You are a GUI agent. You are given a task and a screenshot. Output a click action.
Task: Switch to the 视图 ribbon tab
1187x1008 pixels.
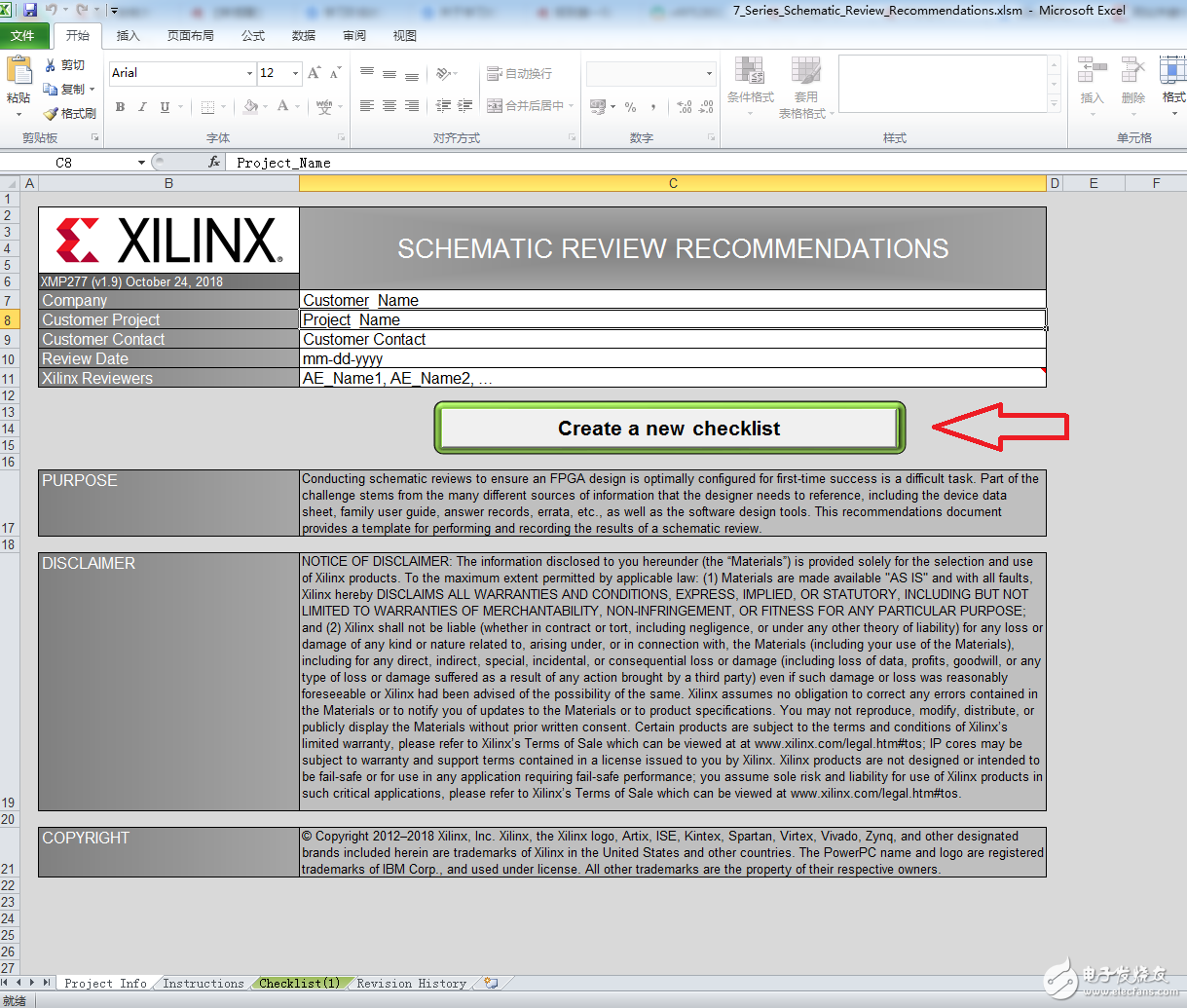[405, 36]
